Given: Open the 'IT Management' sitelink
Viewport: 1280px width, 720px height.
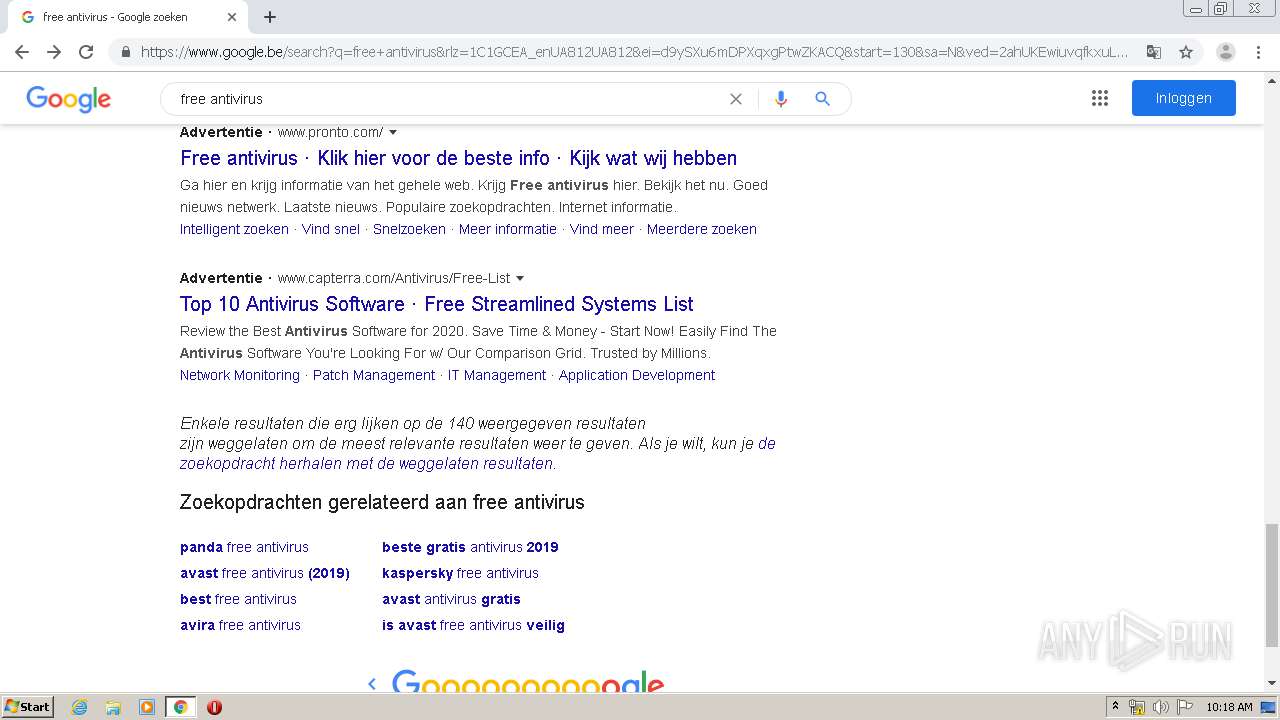Looking at the screenshot, I should (497, 375).
